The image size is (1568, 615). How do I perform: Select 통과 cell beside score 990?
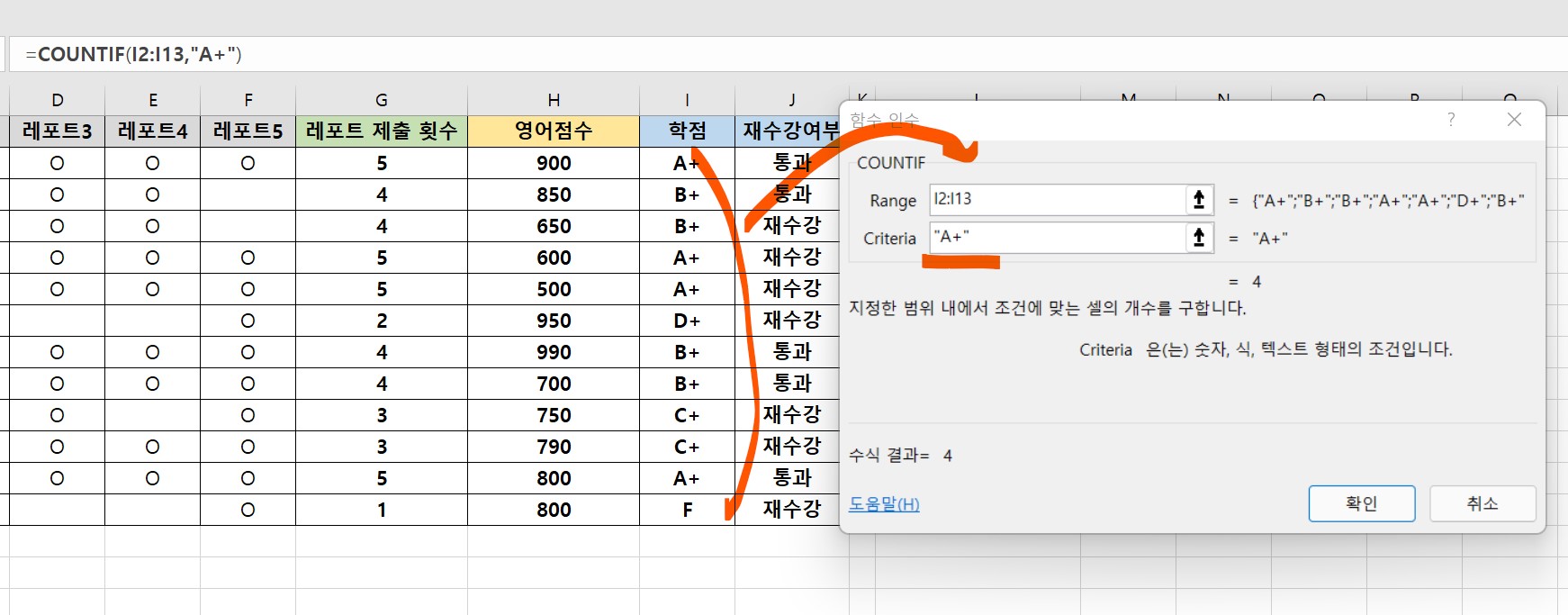(x=789, y=352)
